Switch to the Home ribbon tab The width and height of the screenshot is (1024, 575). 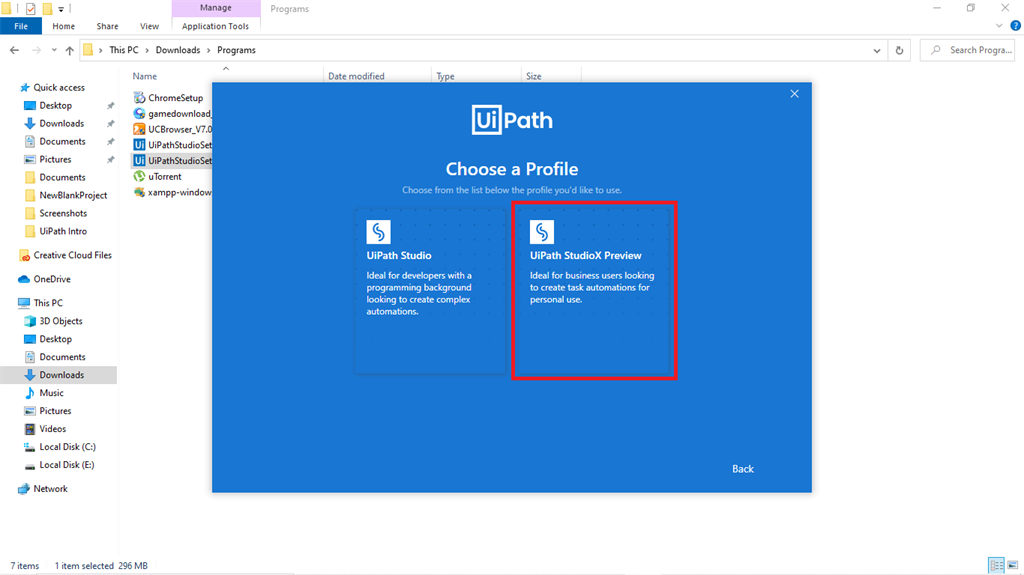click(x=63, y=26)
